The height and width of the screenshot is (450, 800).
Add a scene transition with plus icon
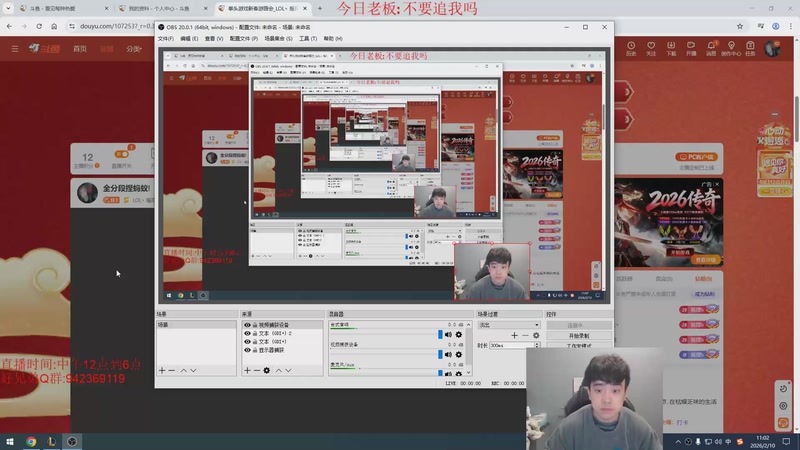[514, 335]
